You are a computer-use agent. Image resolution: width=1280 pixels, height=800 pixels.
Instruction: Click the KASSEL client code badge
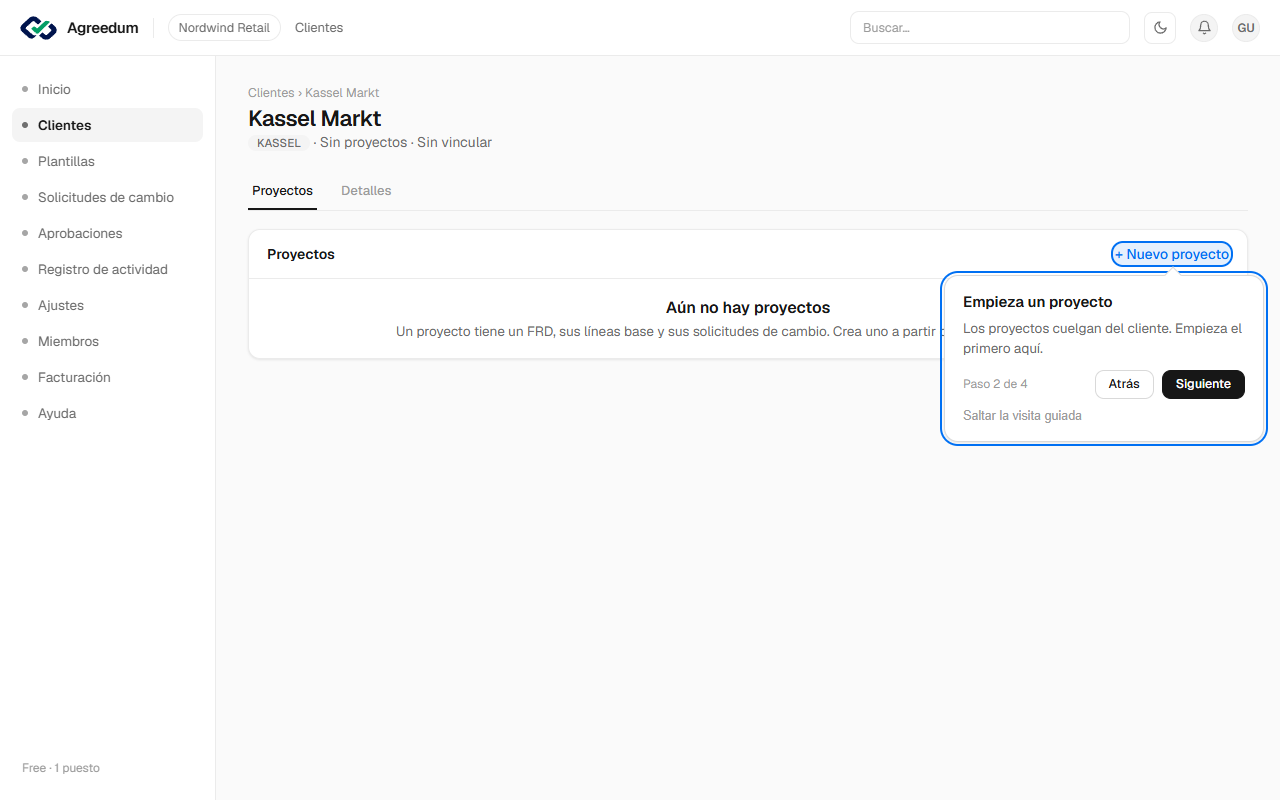tap(279, 143)
